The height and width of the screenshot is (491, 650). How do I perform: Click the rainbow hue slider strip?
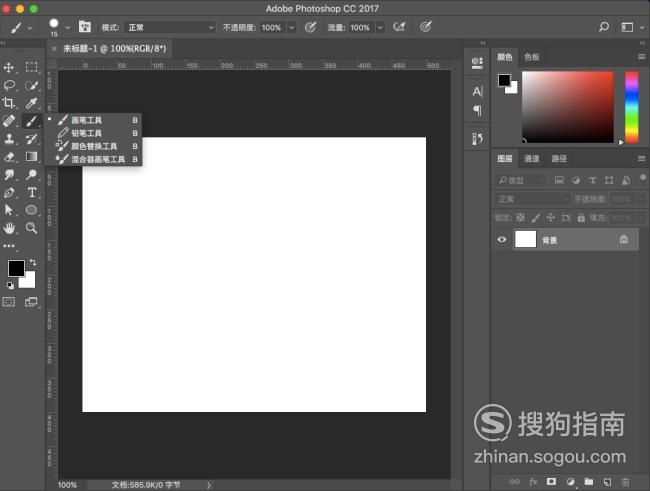(x=632, y=107)
